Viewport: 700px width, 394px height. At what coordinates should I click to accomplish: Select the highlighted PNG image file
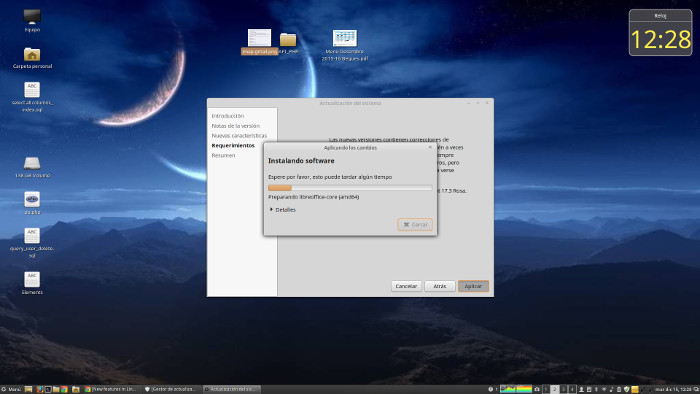coord(259,41)
